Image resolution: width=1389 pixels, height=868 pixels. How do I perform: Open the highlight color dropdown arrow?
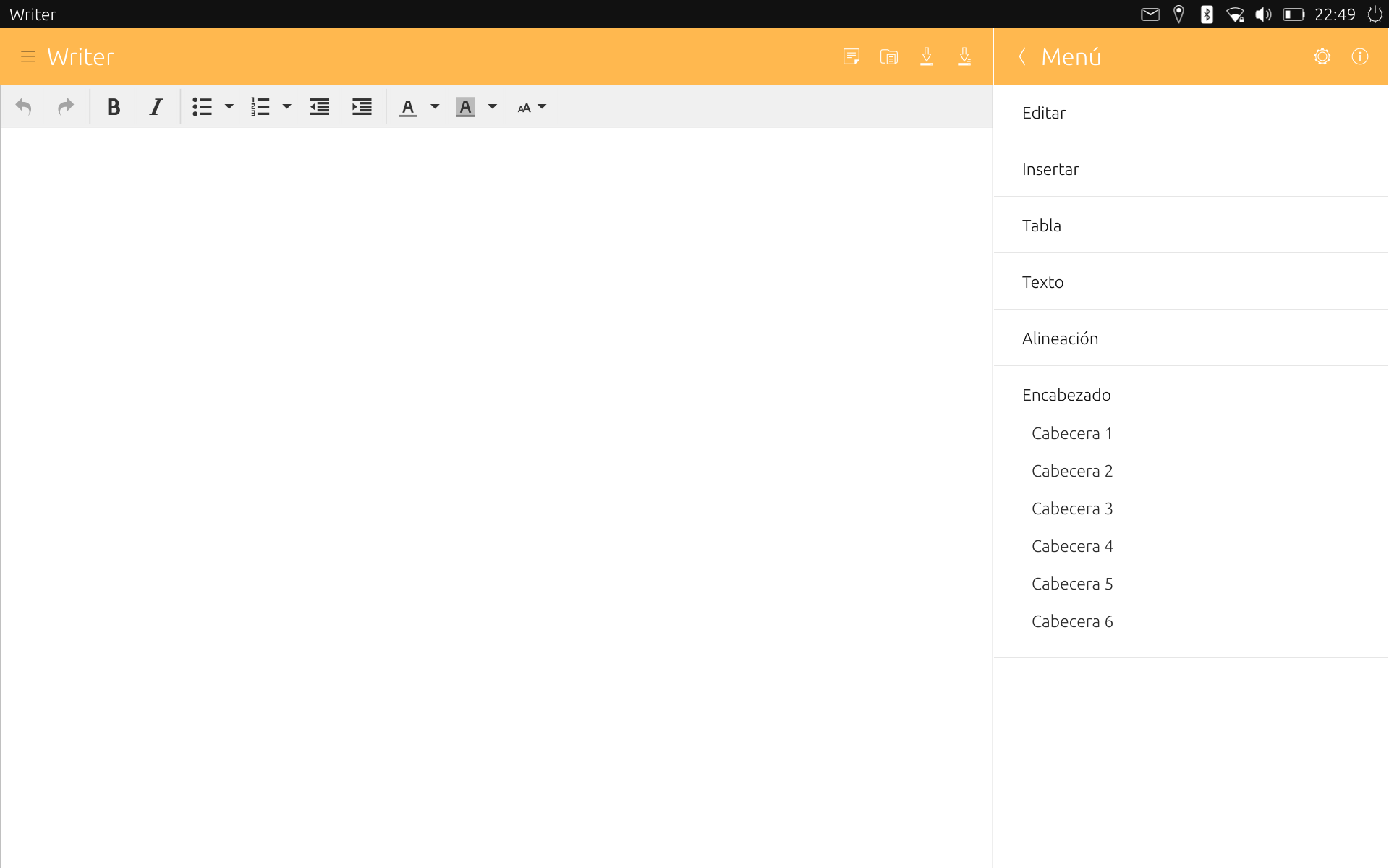493,107
